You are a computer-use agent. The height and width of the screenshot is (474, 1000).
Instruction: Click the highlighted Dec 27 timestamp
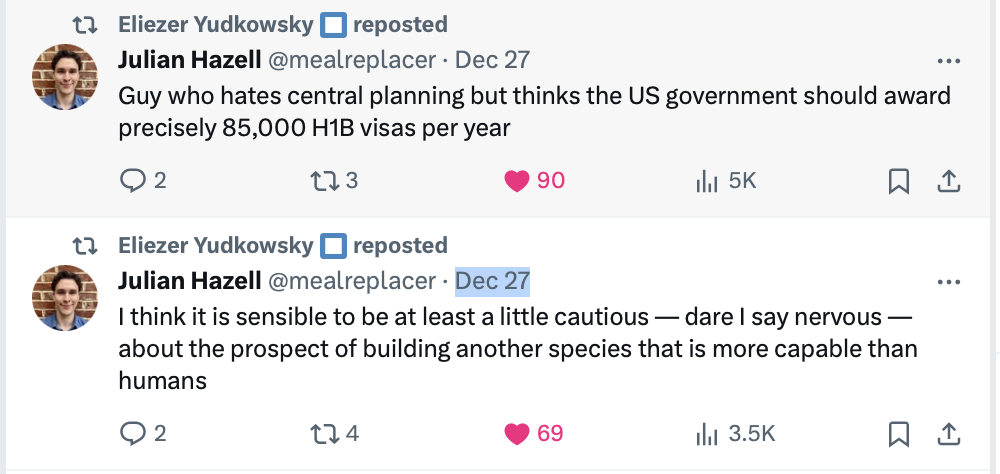[x=492, y=281]
